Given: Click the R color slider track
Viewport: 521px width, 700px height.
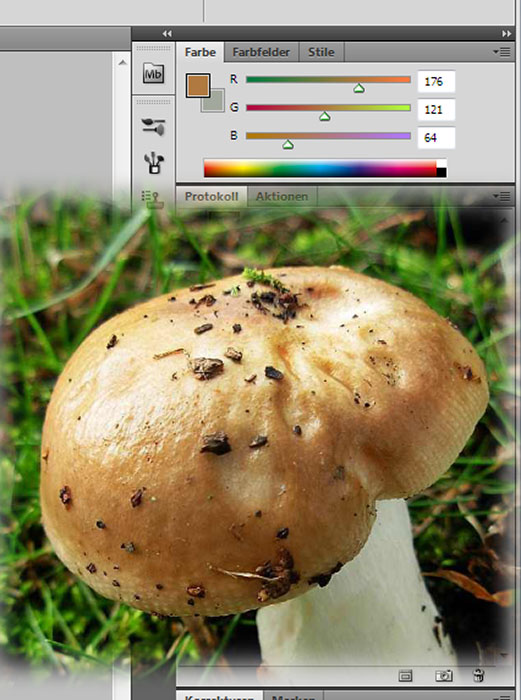Looking at the screenshot, I should click(328, 79).
